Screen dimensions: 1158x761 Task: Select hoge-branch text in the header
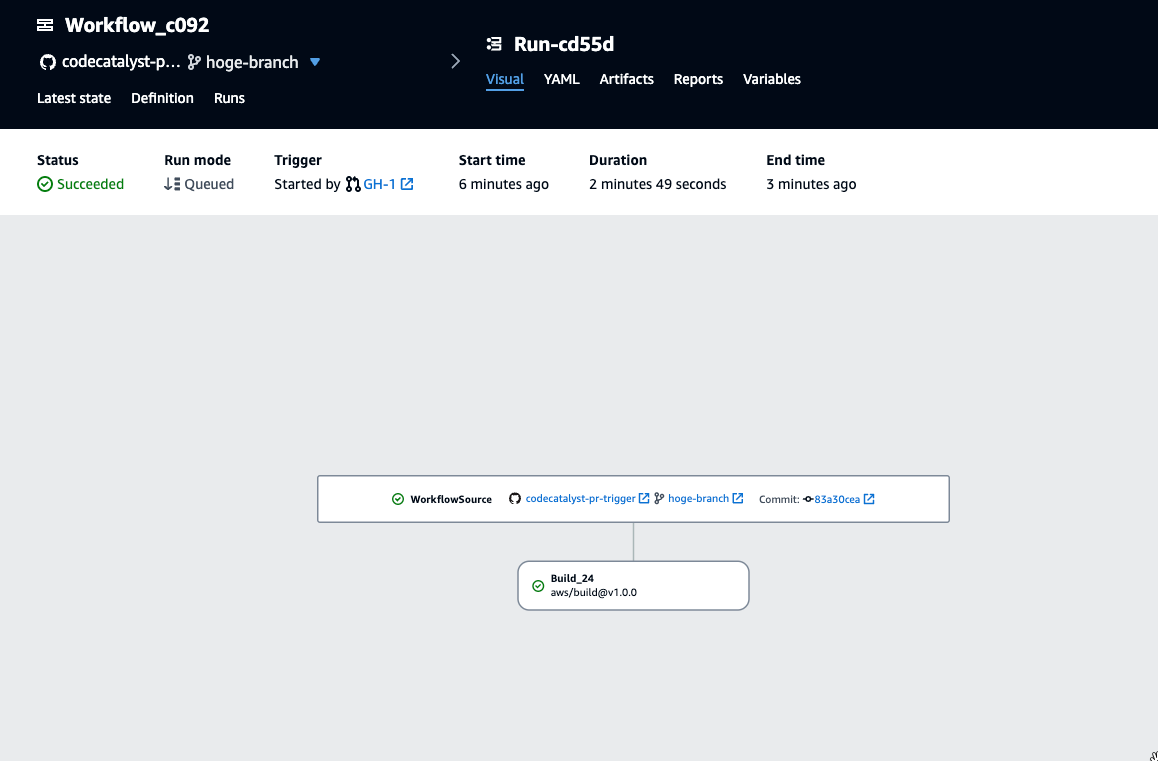coord(252,62)
